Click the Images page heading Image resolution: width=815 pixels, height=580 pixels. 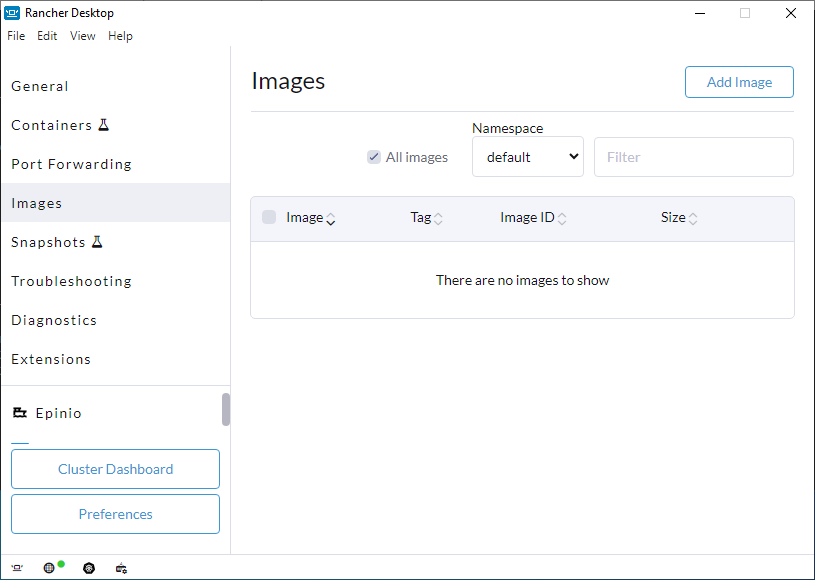point(288,81)
